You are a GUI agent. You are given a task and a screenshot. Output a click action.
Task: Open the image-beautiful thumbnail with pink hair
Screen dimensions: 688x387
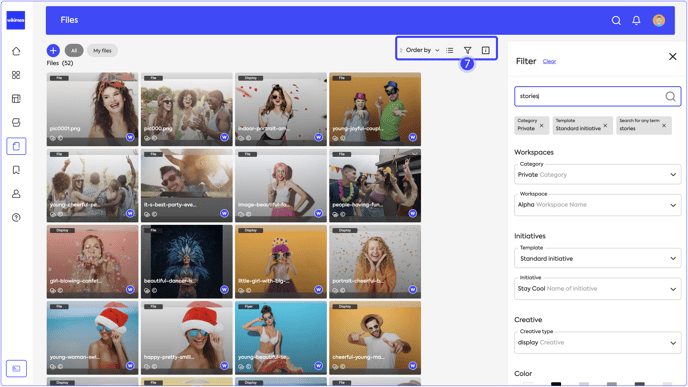pyautogui.click(x=281, y=186)
